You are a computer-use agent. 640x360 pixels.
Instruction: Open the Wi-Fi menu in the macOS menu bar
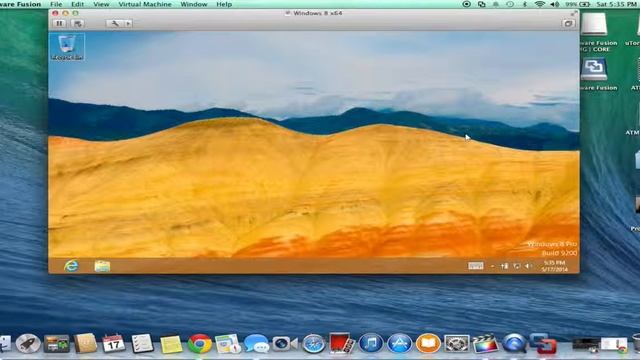[x=540, y=4]
